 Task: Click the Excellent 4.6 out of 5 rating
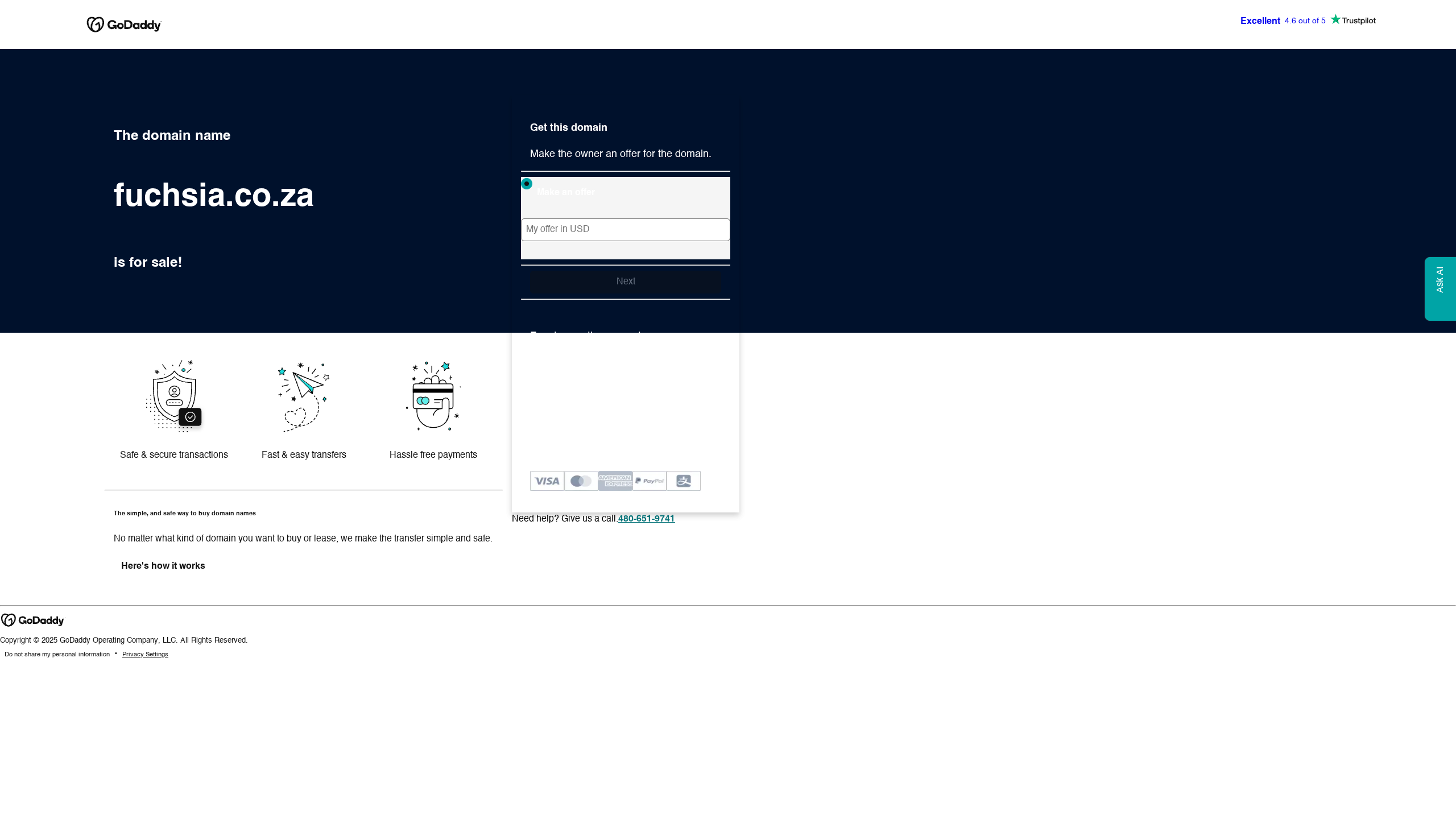pyautogui.click(x=1283, y=20)
